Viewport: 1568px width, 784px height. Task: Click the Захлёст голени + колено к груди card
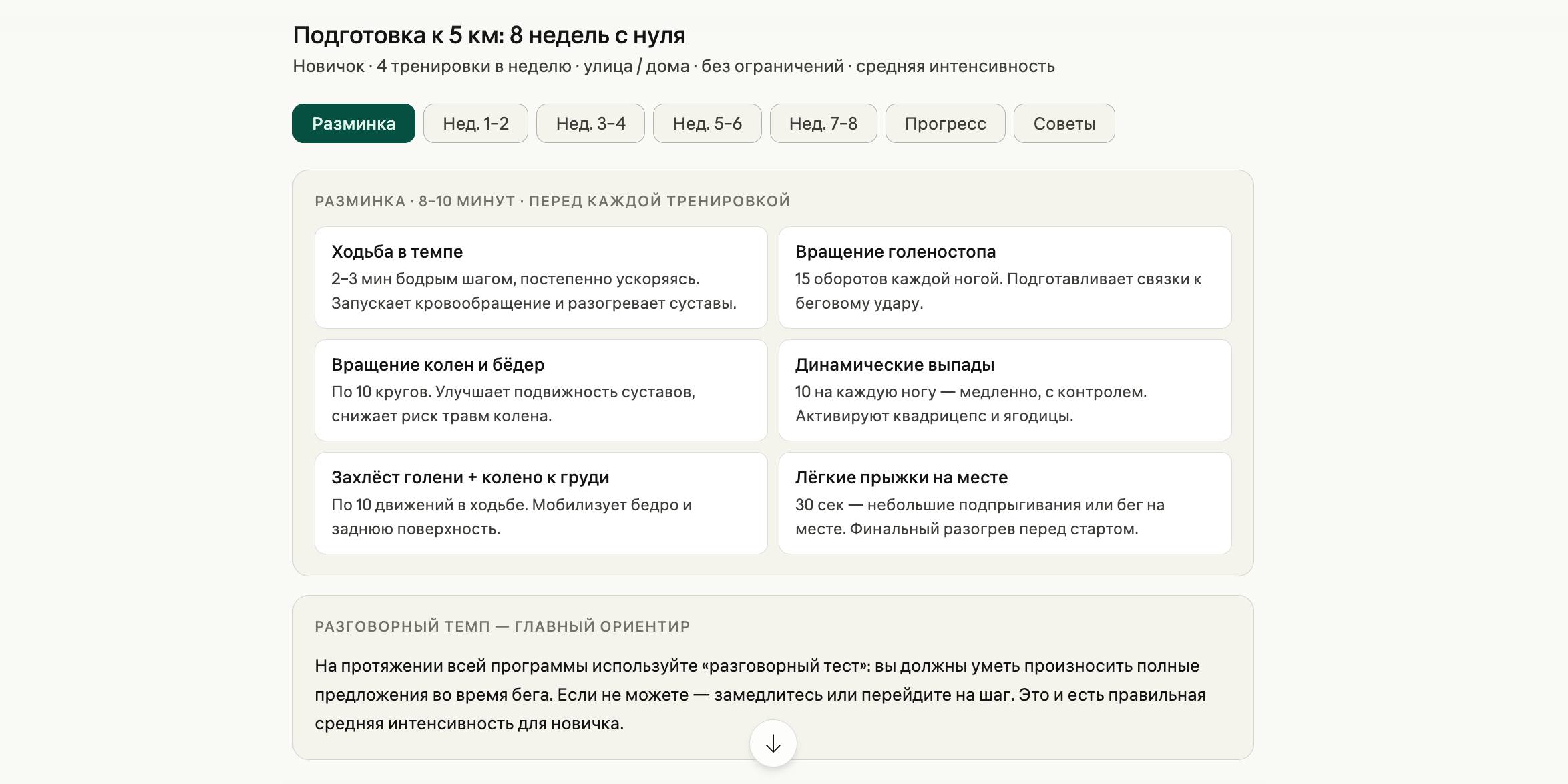pyautogui.click(x=540, y=503)
